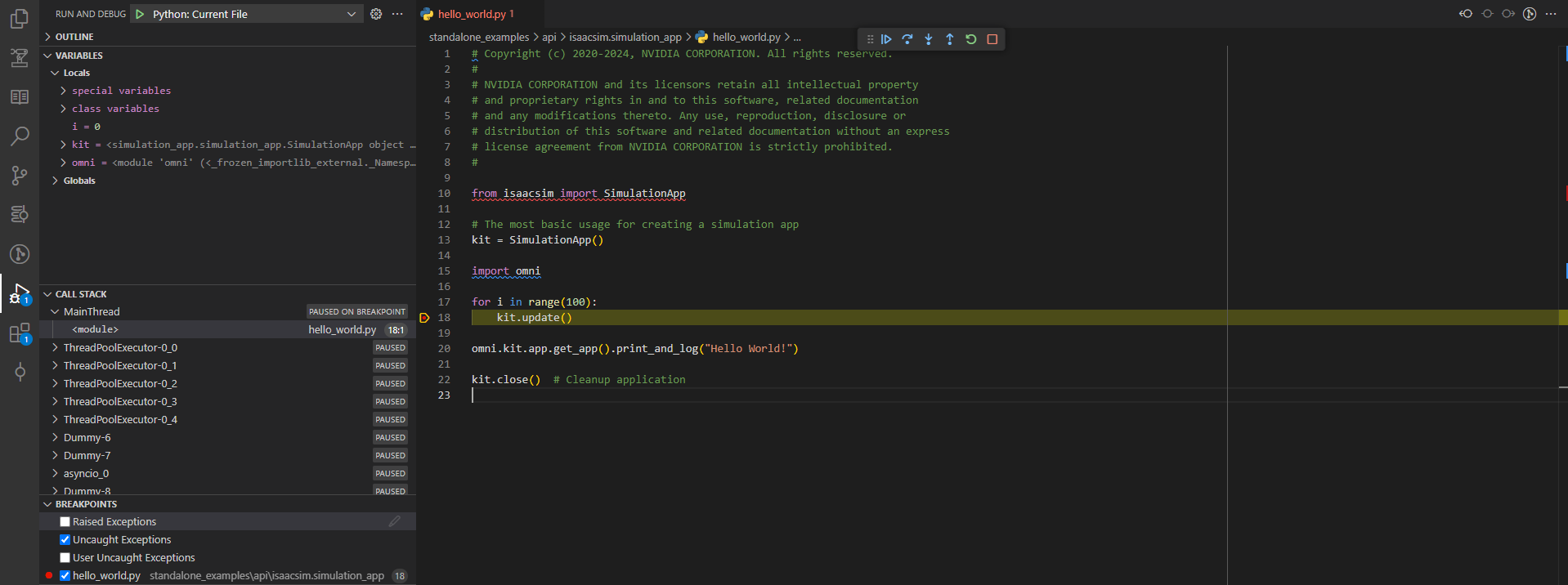The height and width of the screenshot is (585, 1568).
Task: Select the <module> frame in the call stack
Action: click(x=96, y=330)
